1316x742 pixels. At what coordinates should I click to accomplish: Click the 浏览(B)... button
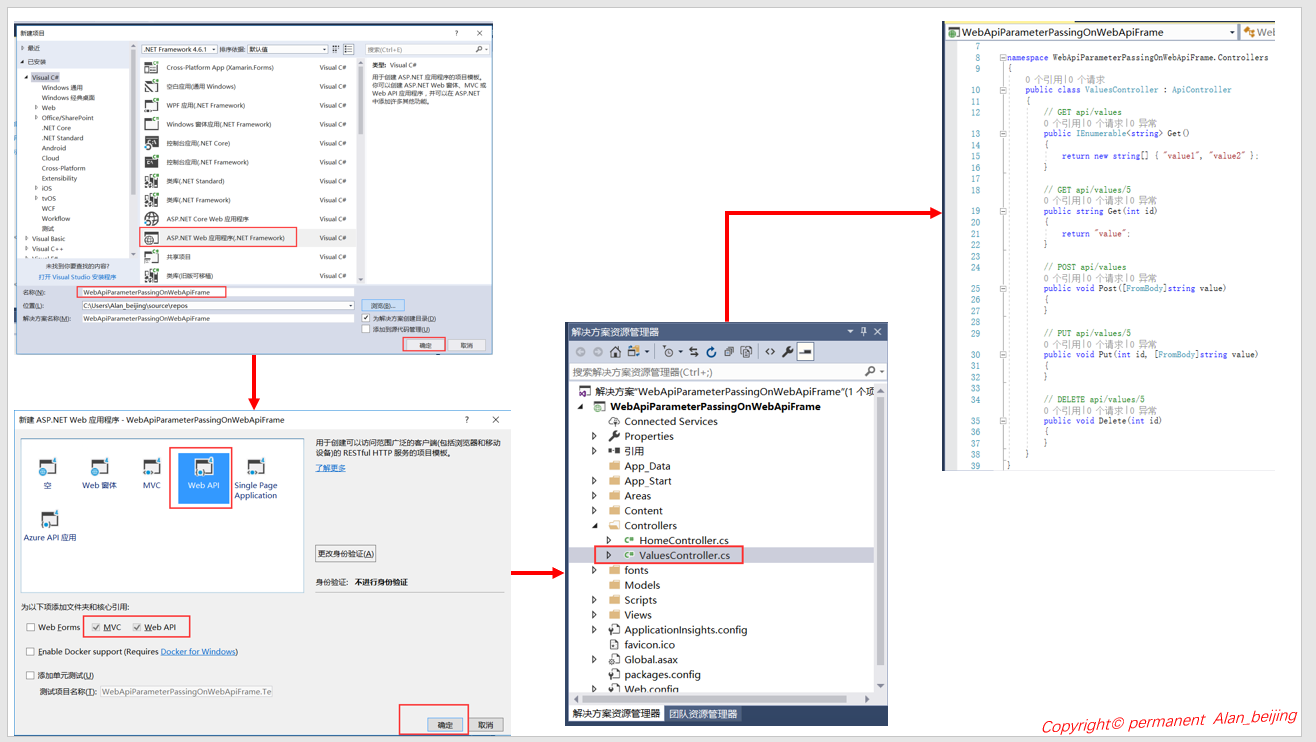[x=383, y=305]
